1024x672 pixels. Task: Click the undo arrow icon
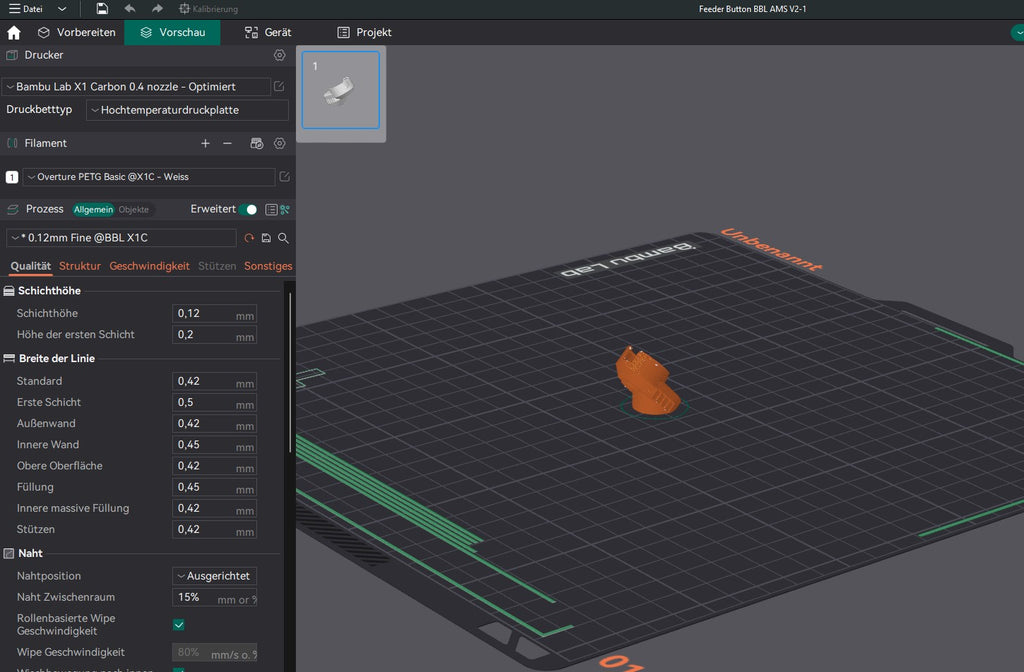130,8
